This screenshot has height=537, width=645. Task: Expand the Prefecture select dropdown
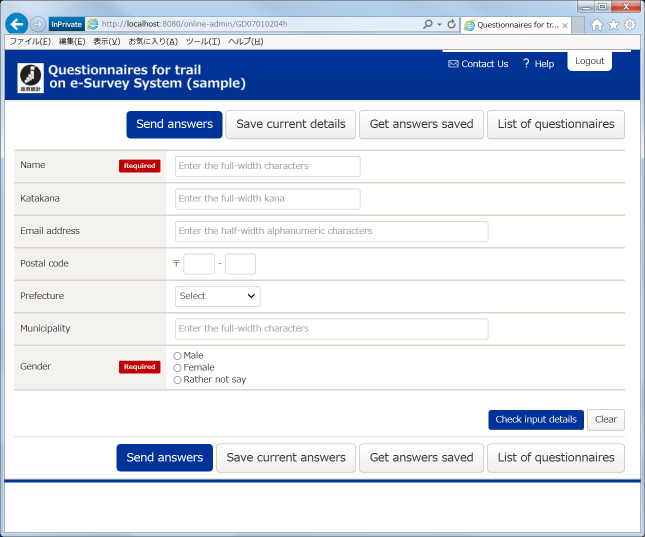pyautogui.click(x=217, y=296)
